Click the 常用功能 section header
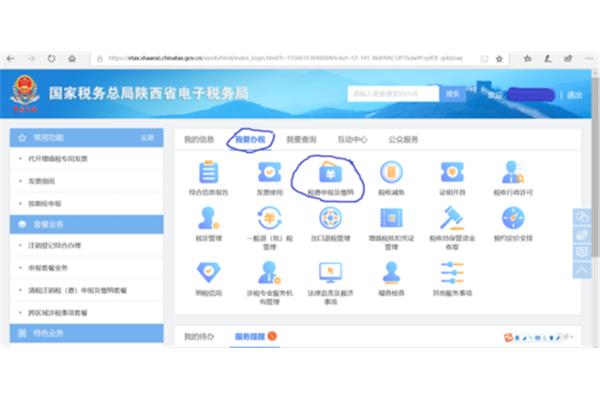 tap(86, 138)
